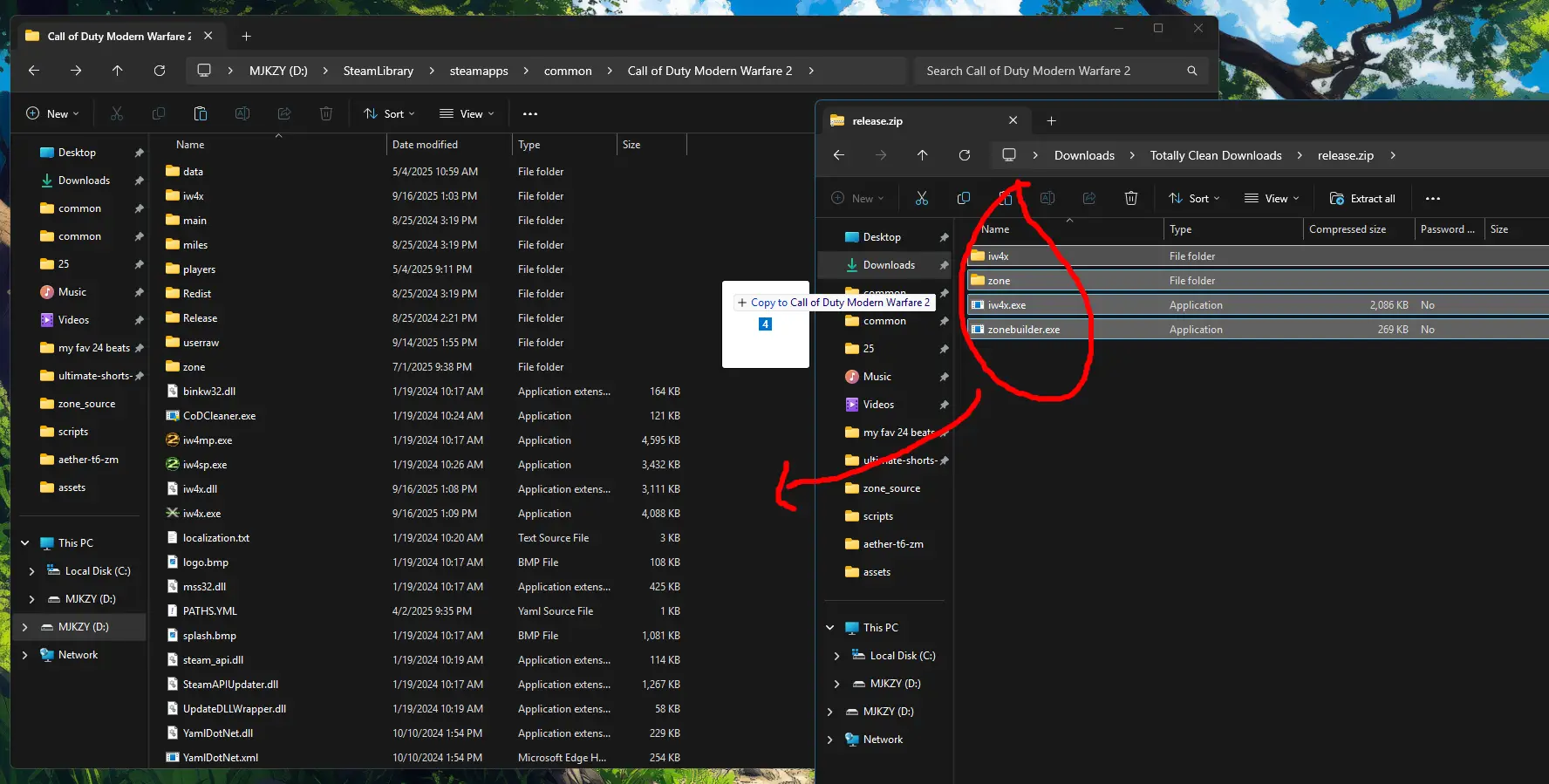Go back in release.zip window

coord(839,155)
